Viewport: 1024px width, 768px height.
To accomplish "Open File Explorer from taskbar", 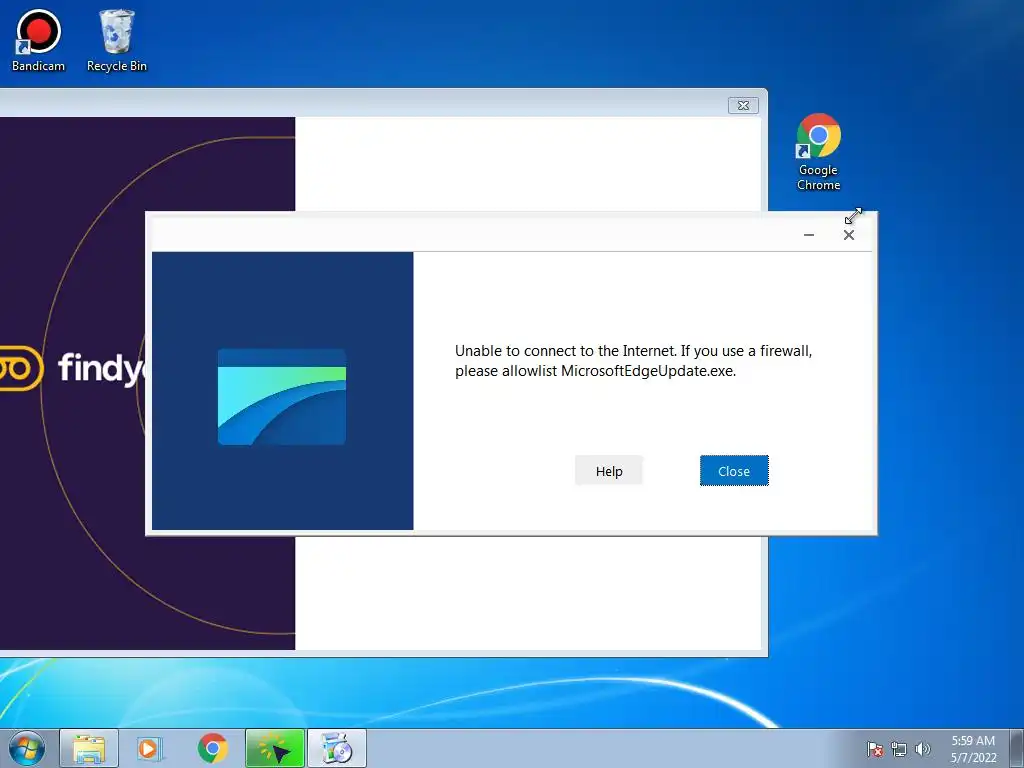I will click(x=89, y=748).
